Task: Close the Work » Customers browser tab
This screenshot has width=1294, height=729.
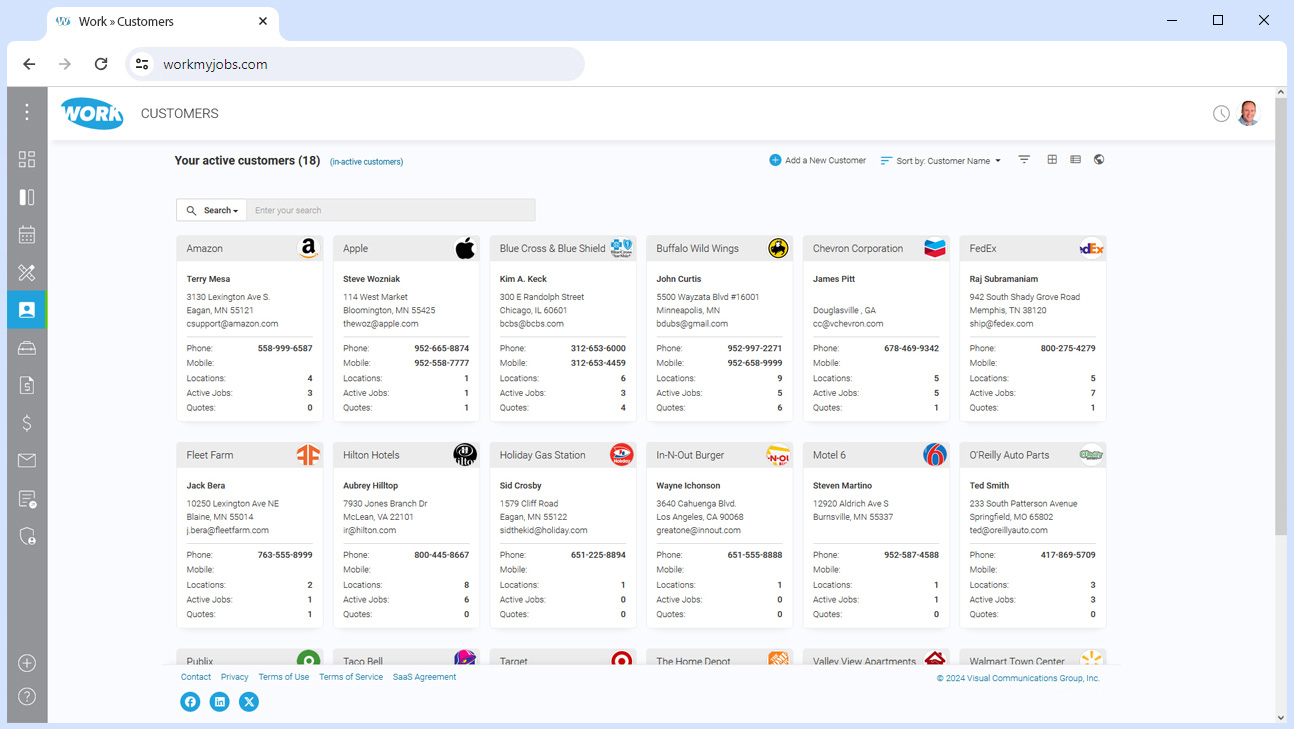Action: coord(263,21)
